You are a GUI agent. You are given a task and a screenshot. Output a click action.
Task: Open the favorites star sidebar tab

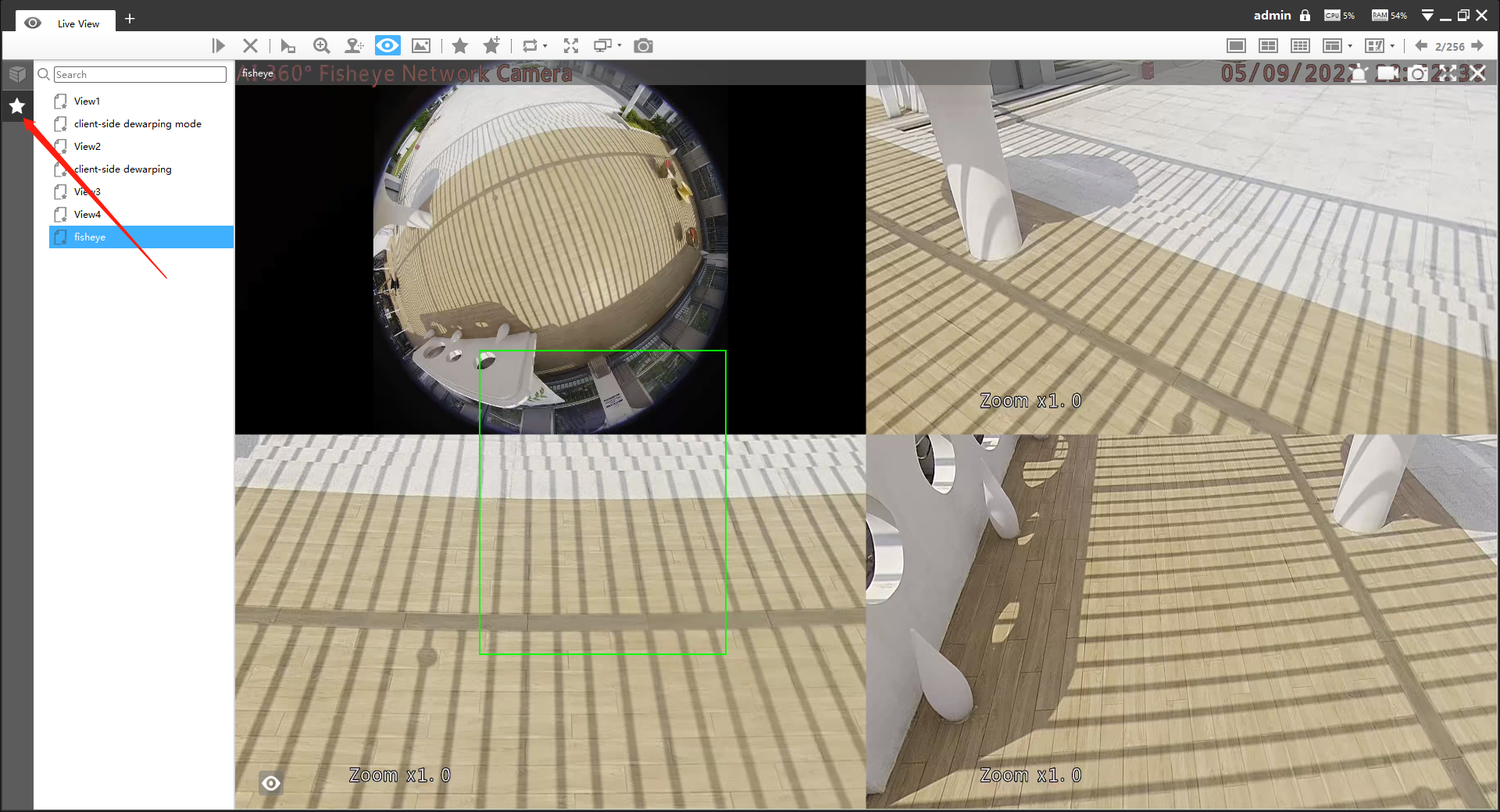[x=16, y=106]
